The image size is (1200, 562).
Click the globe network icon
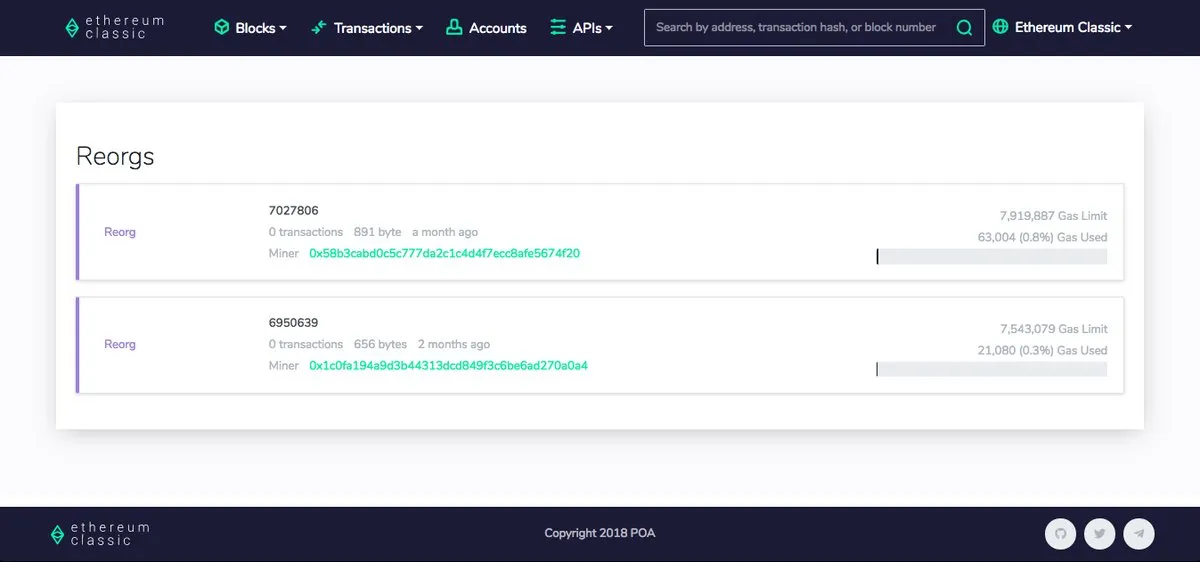point(1001,27)
